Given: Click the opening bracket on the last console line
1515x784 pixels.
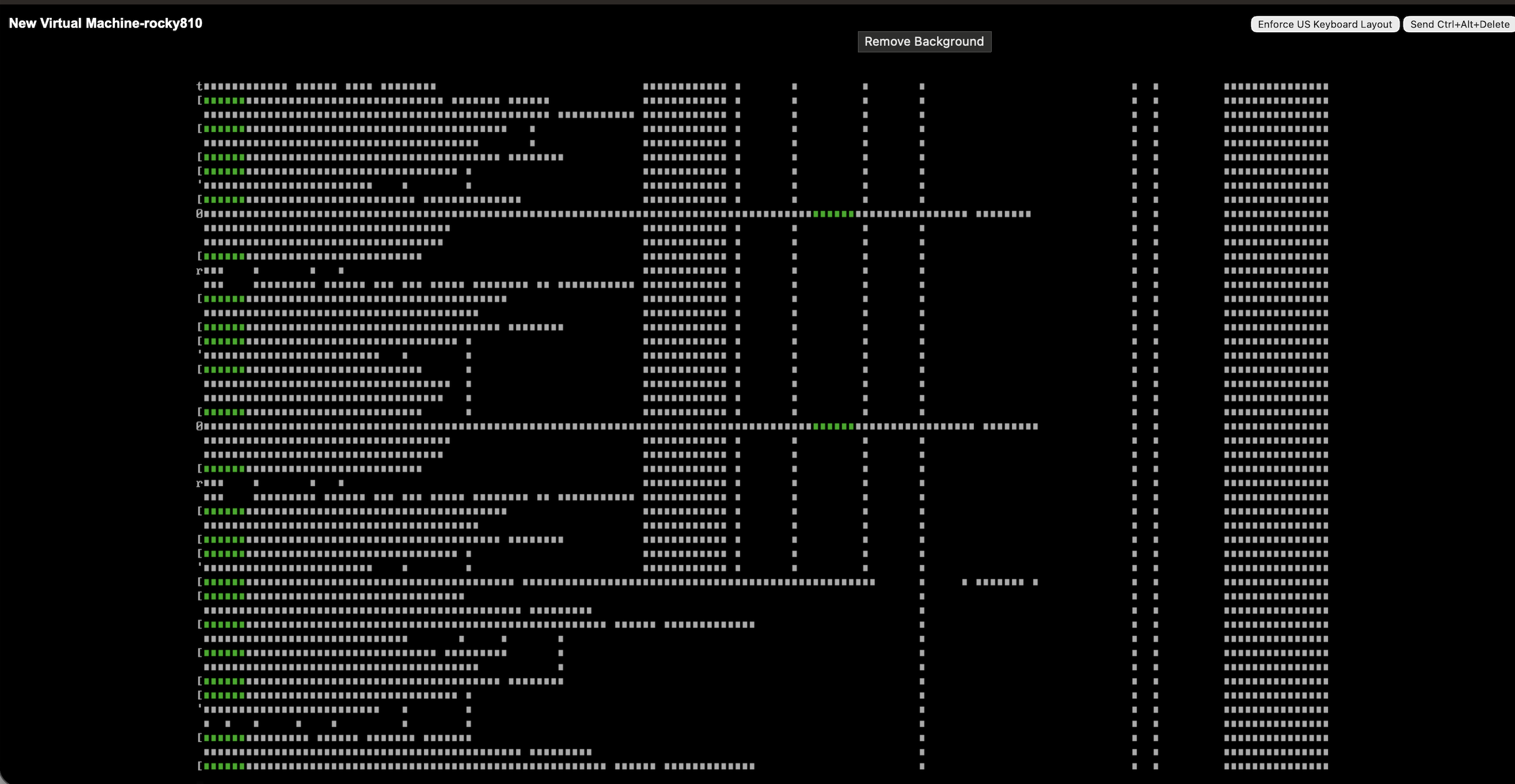Looking at the screenshot, I should click(200, 766).
